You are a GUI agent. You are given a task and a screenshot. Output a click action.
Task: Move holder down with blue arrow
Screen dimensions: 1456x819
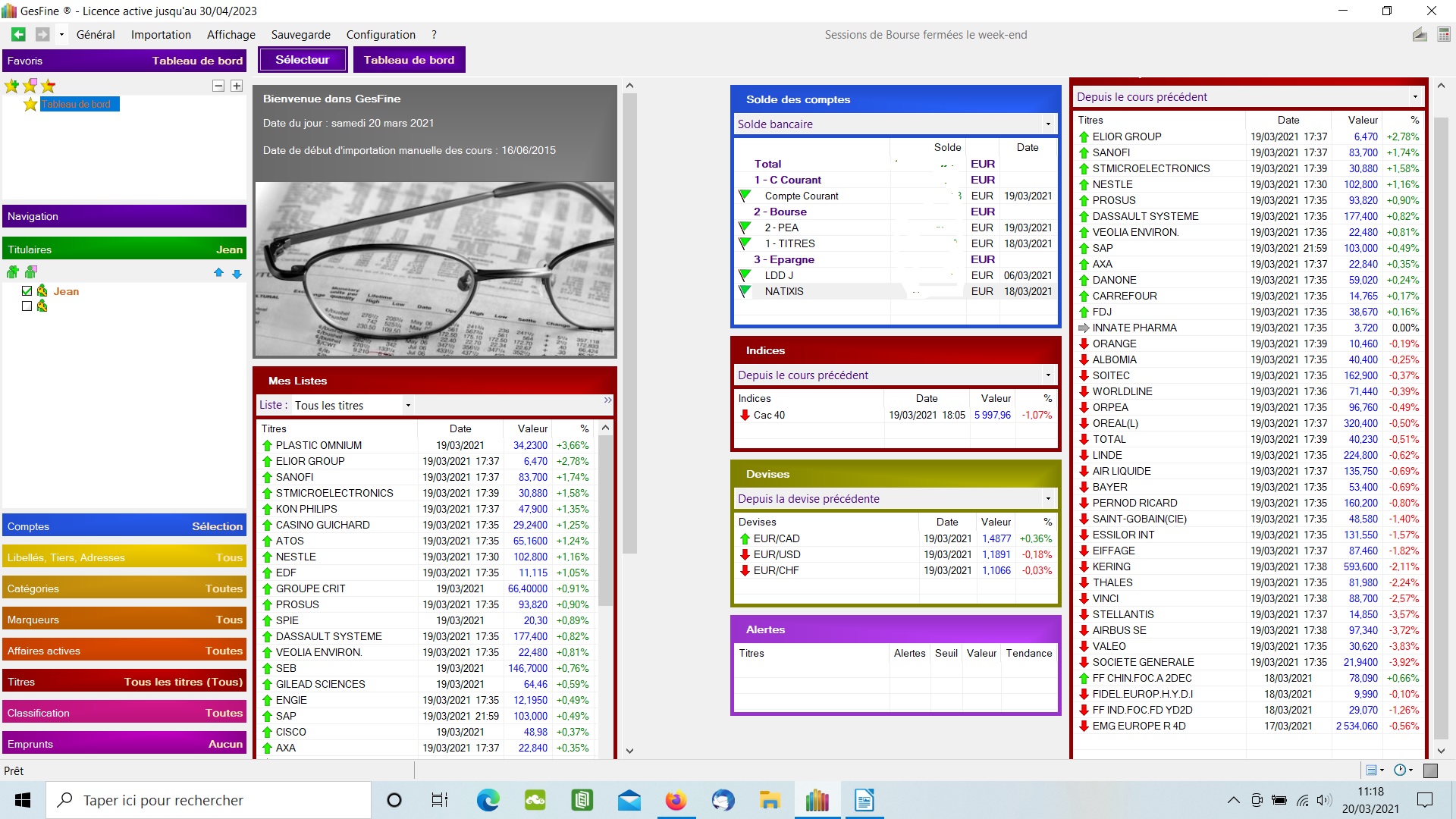tap(237, 273)
